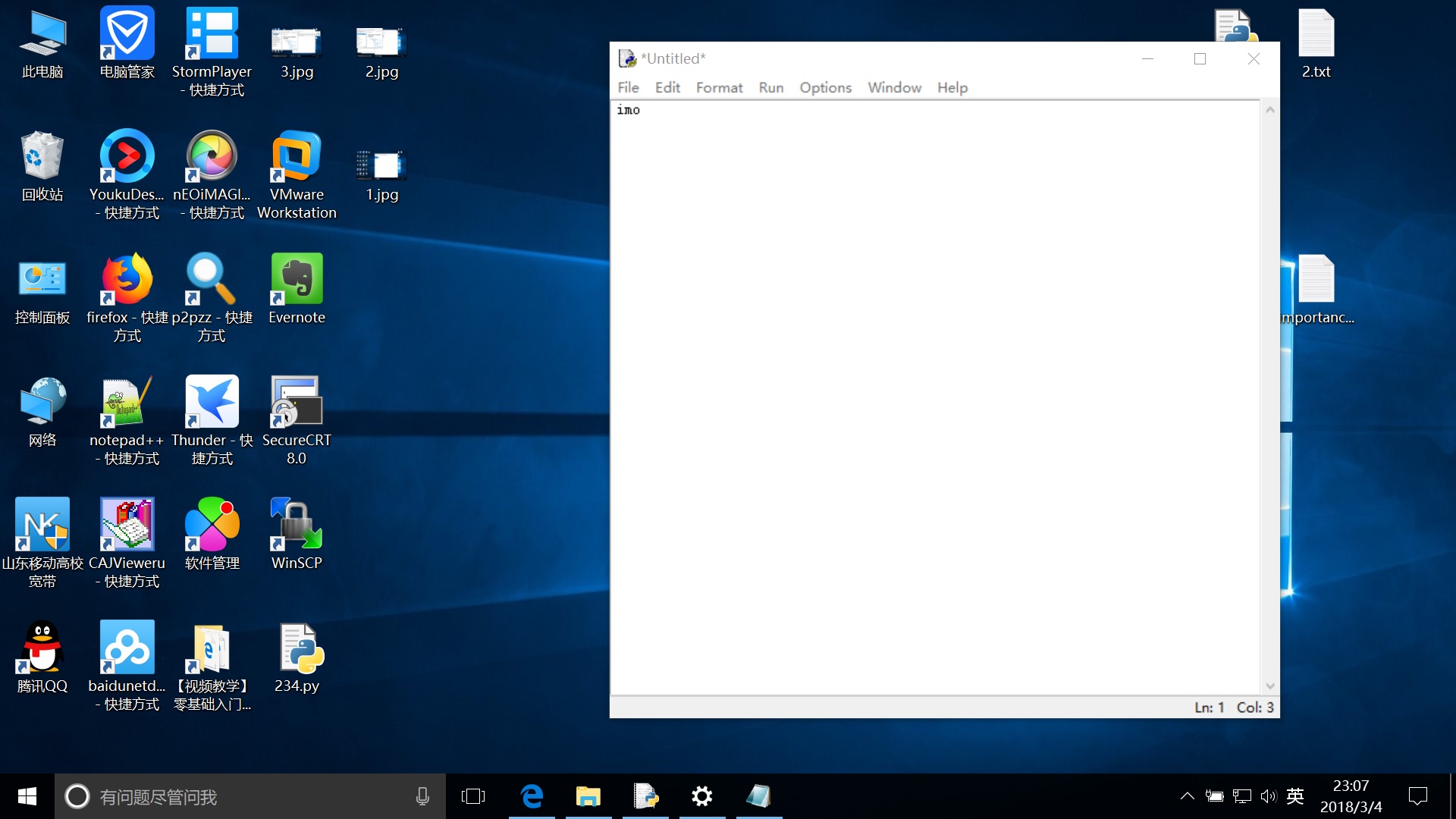Screen dimensions: 1456x819
Task: Toggle the 英 input method indicator
Action: 1295,796
